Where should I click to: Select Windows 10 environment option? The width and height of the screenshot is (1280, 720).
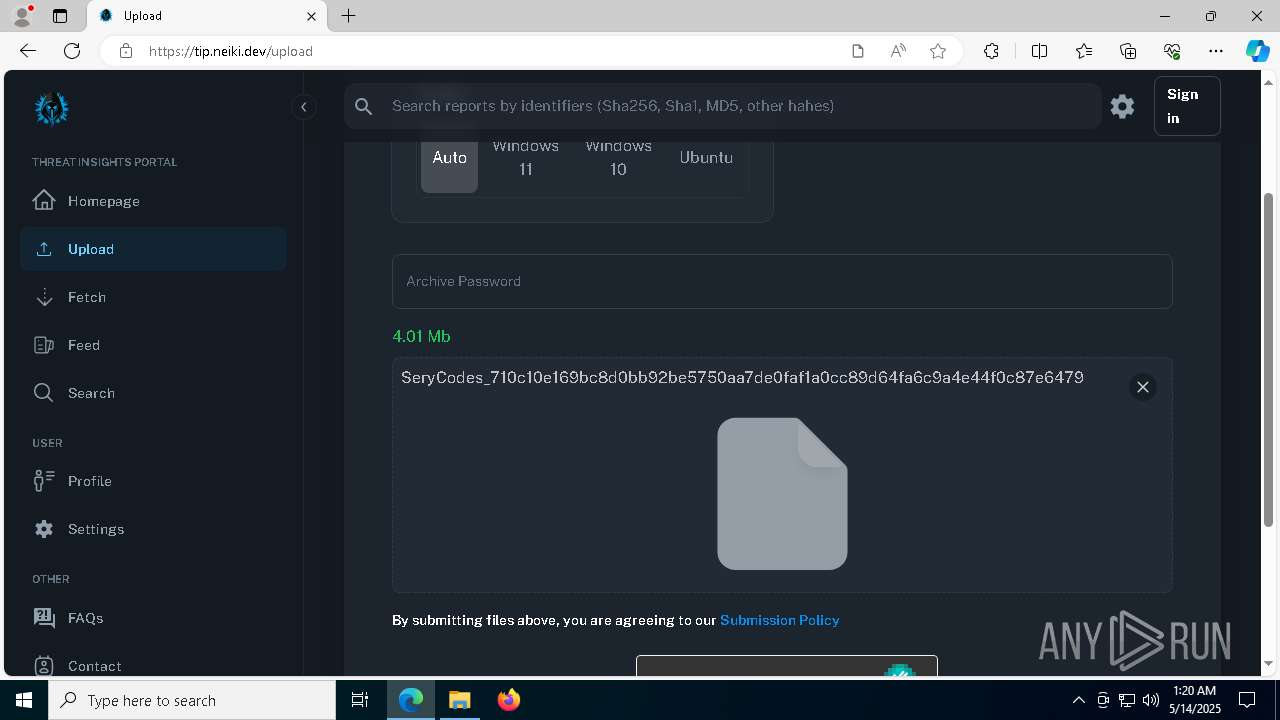click(618, 157)
